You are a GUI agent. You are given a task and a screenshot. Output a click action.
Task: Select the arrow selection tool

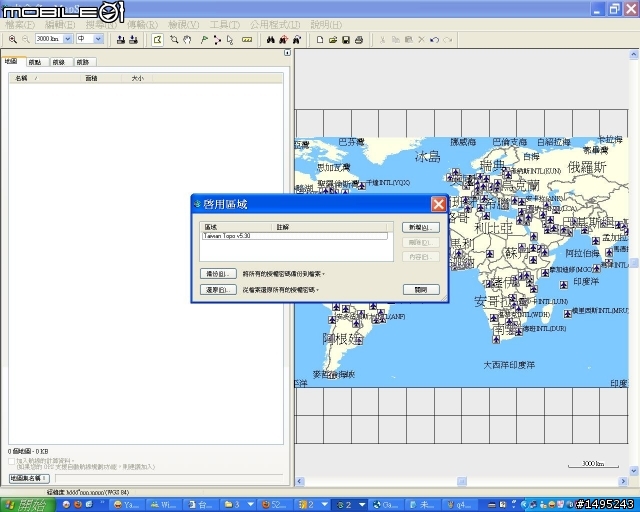tap(230, 40)
